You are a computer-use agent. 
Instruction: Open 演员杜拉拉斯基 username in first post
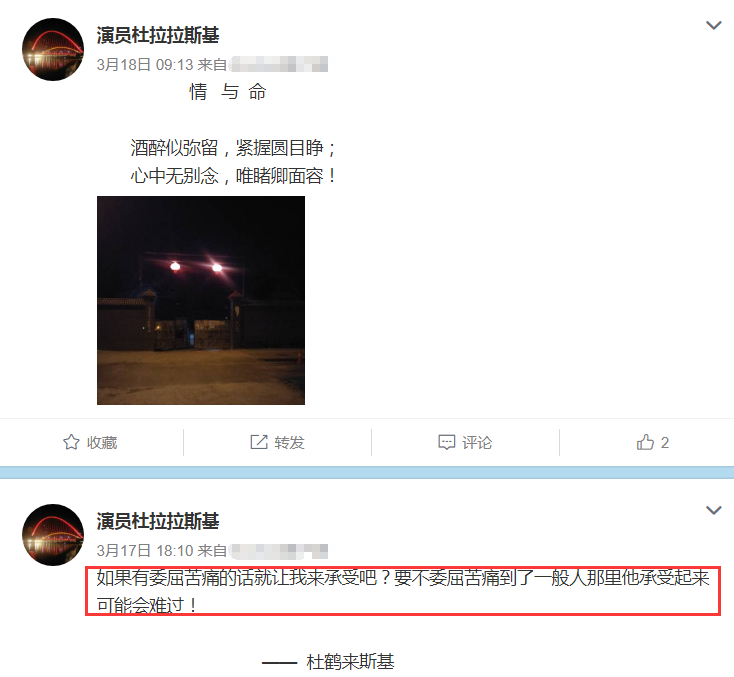coord(158,35)
